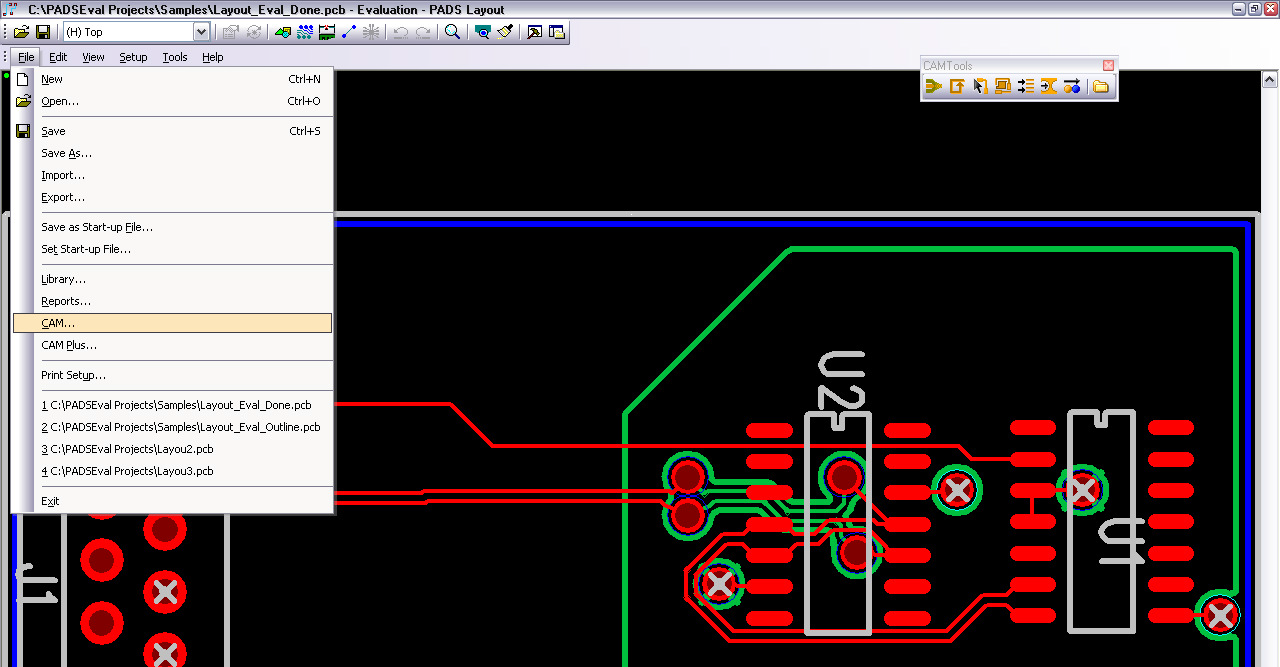Click the CAMTools folder icon
1280x667 pixels.
tap(1101, 87)
